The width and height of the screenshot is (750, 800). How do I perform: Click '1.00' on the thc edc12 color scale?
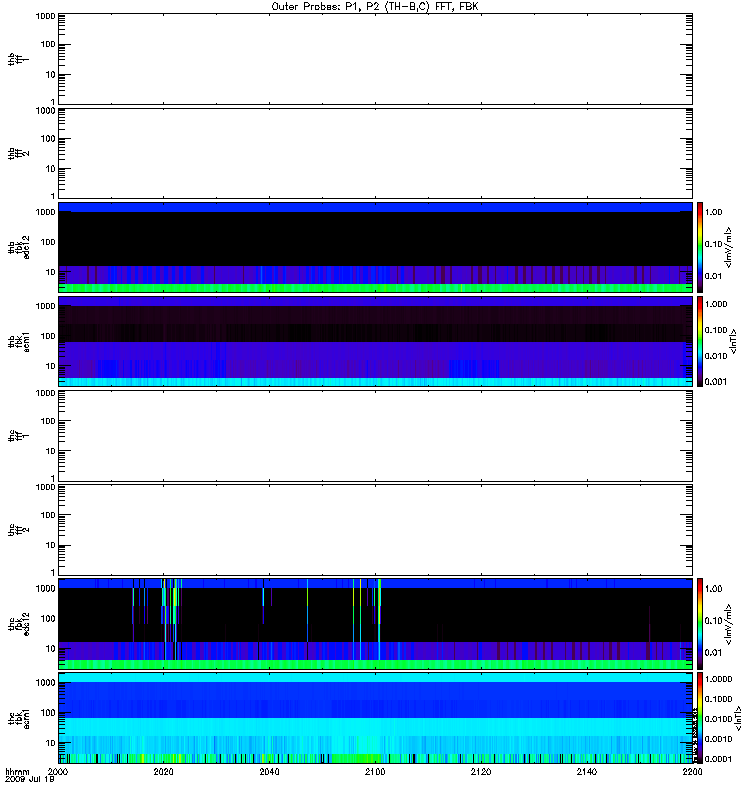(x=714, y=589)
